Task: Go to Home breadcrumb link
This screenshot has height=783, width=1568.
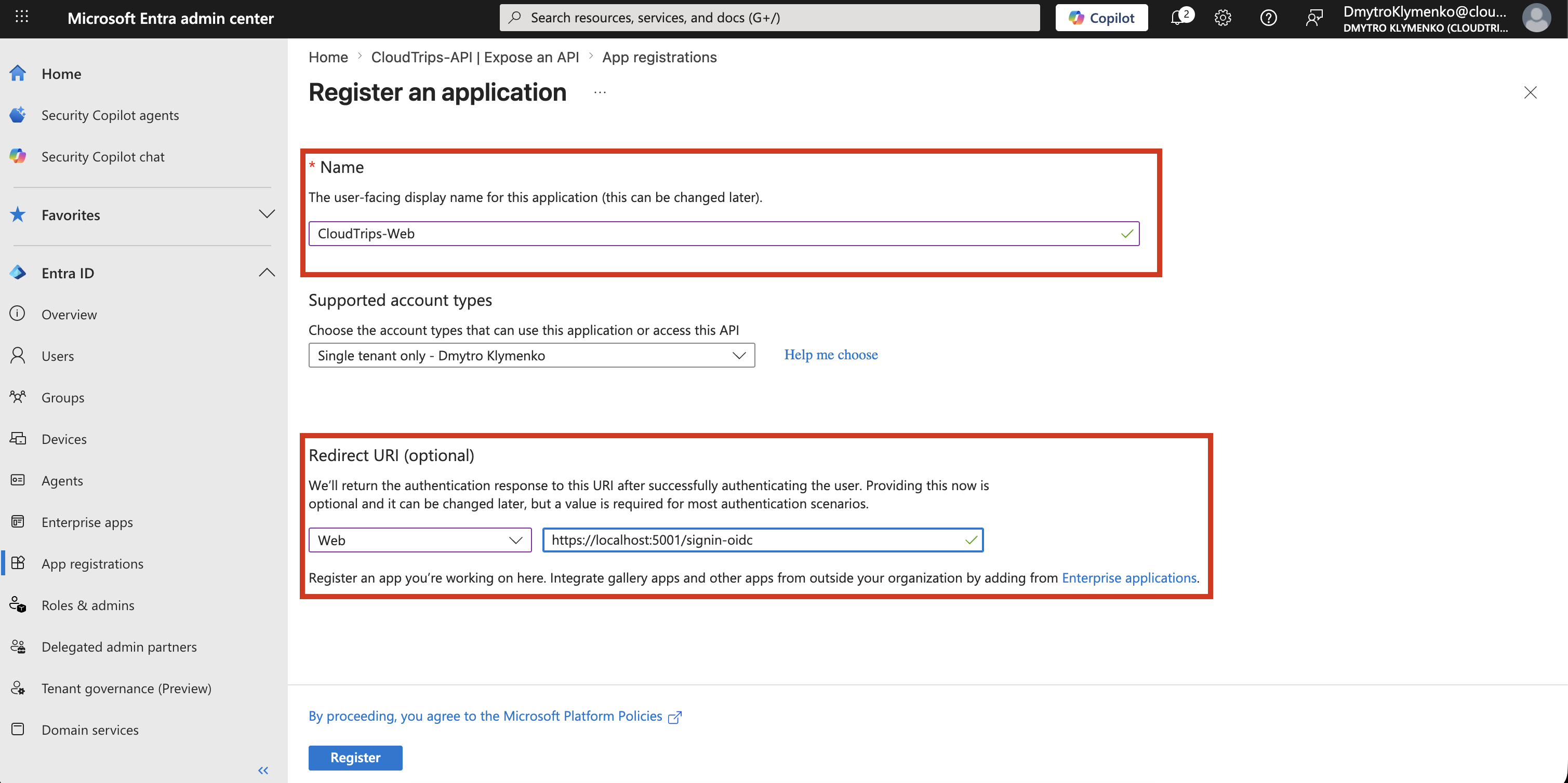Action: pyautogui.click(x=328, y=57)
